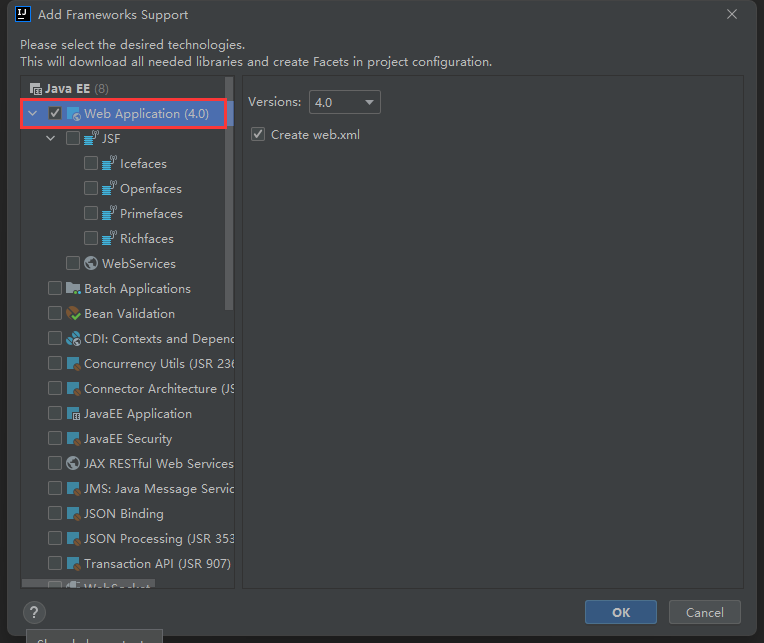Toggle the Create web.xml checkbox

click(258, 134)
